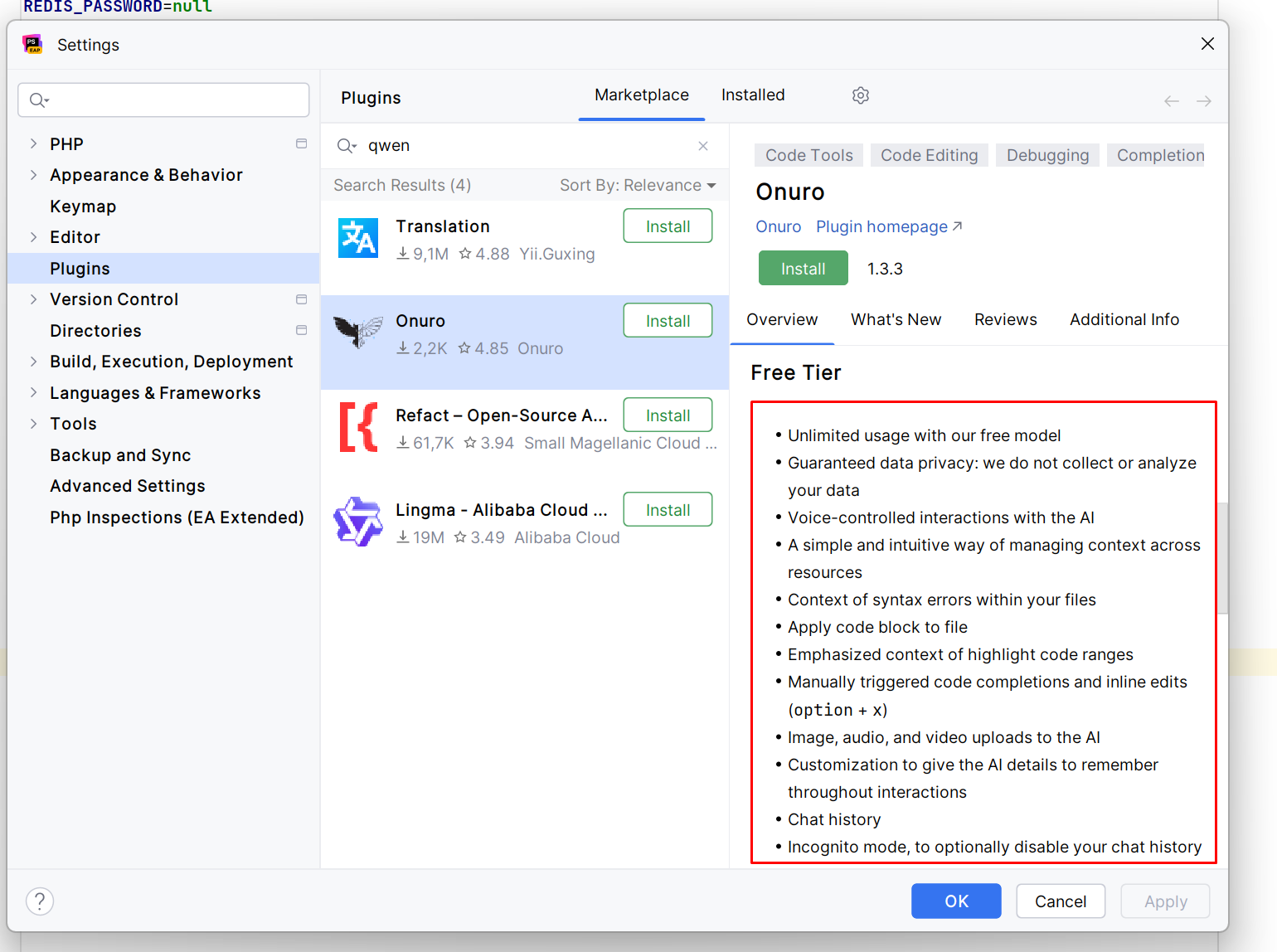1277x952 pixels.
Task: Select the Lingma - Alibaba Cloud row
Action: click(525, 531)
